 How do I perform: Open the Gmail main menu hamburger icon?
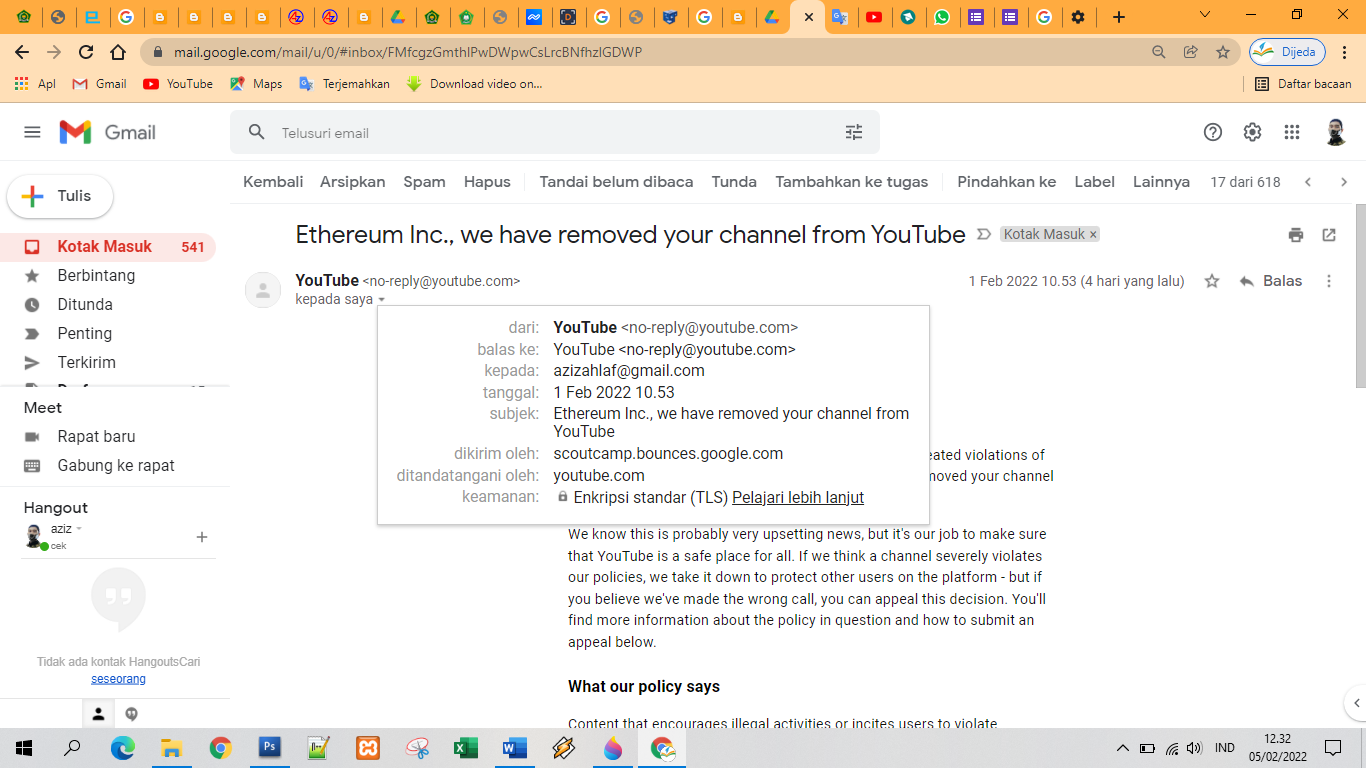32,132
